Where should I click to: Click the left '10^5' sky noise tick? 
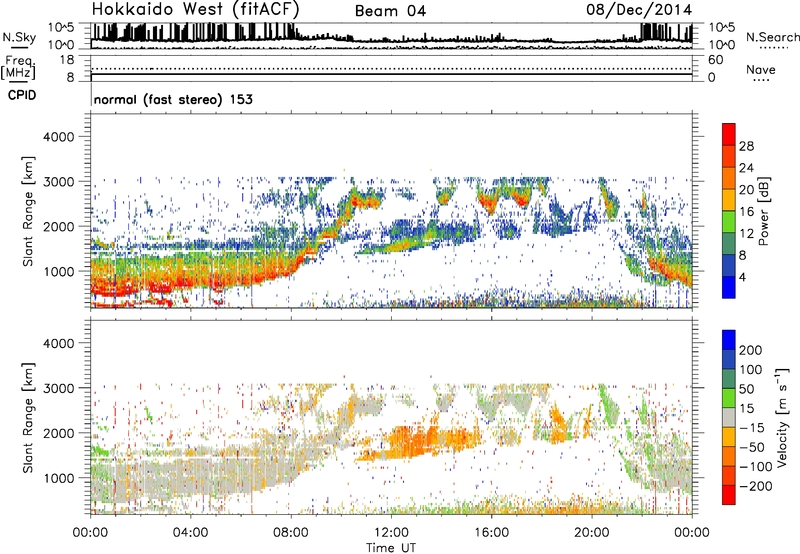[61, 27]
